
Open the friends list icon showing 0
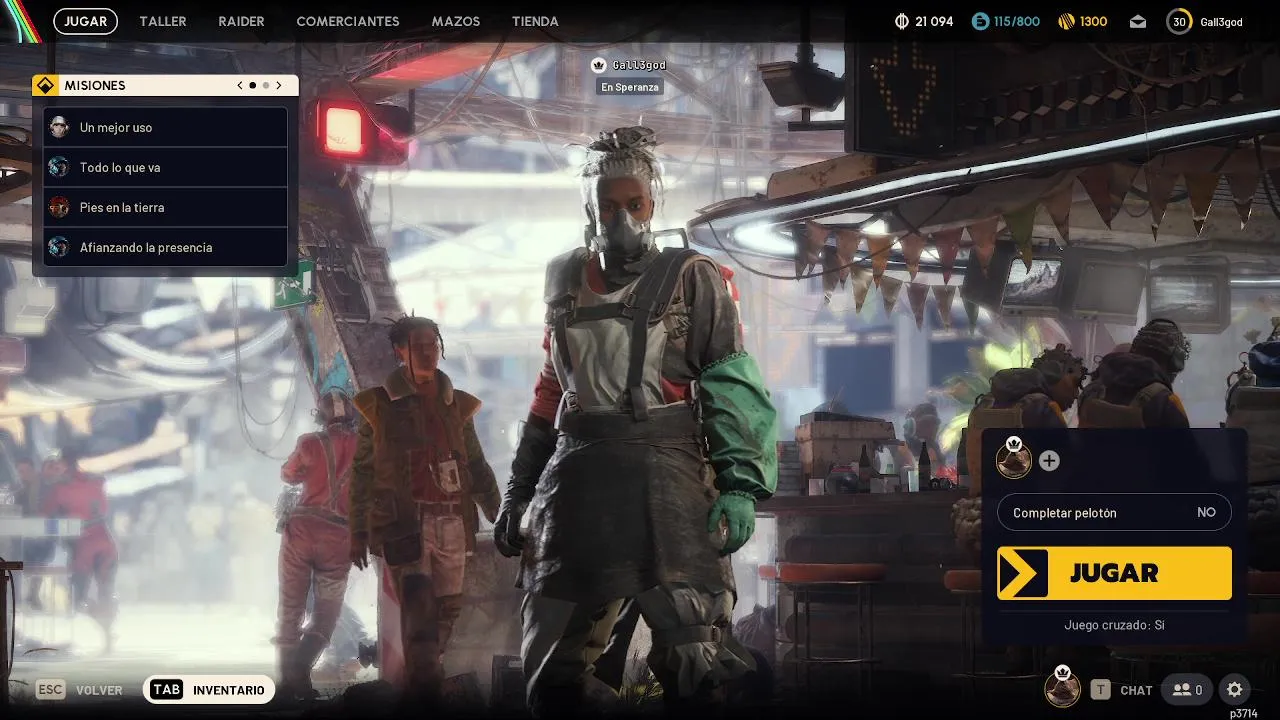(1187, 690)
